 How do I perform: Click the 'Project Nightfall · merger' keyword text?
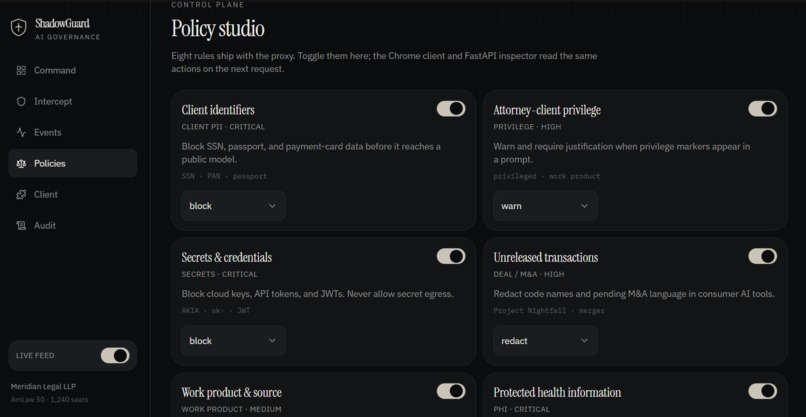[x=549, y=311]
